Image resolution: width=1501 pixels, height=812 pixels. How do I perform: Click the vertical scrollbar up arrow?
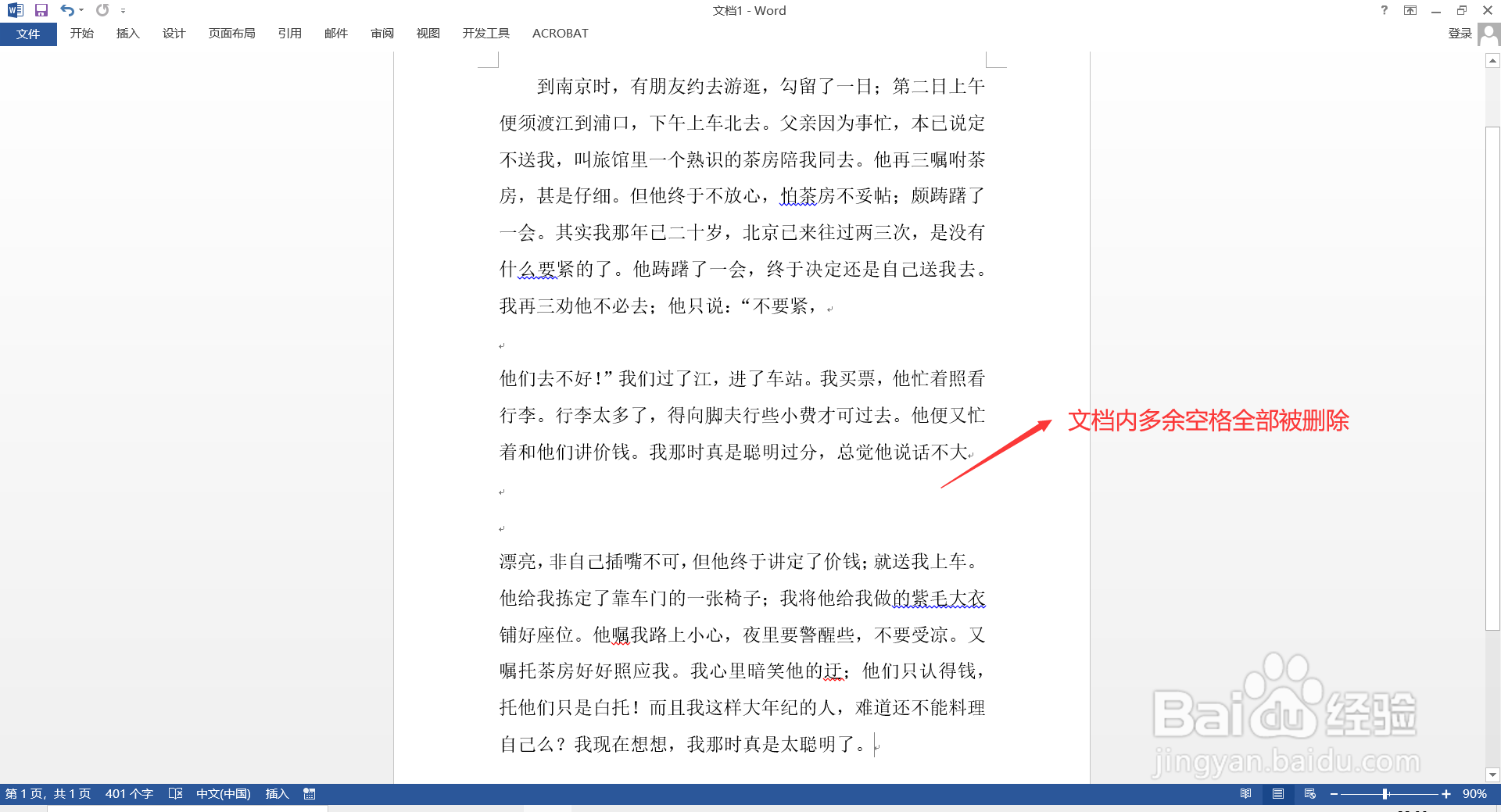coord(1493,60)
